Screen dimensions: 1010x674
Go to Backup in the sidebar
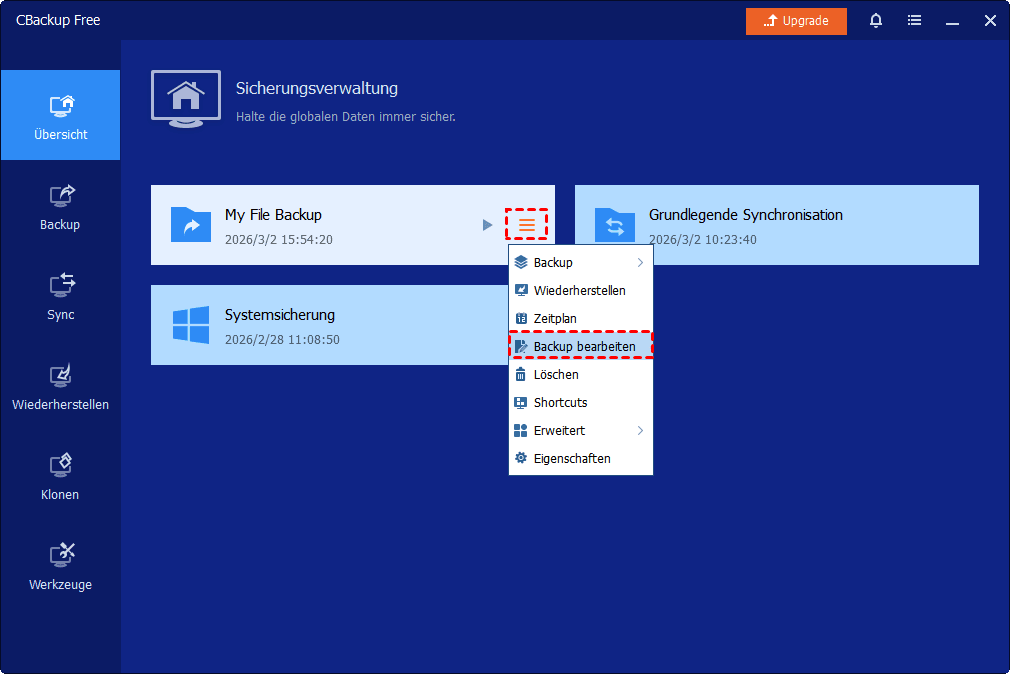[x=60, y=206]
